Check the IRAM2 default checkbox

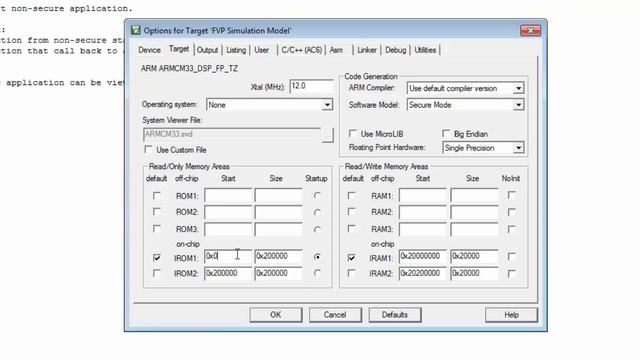tap(351, 273)
